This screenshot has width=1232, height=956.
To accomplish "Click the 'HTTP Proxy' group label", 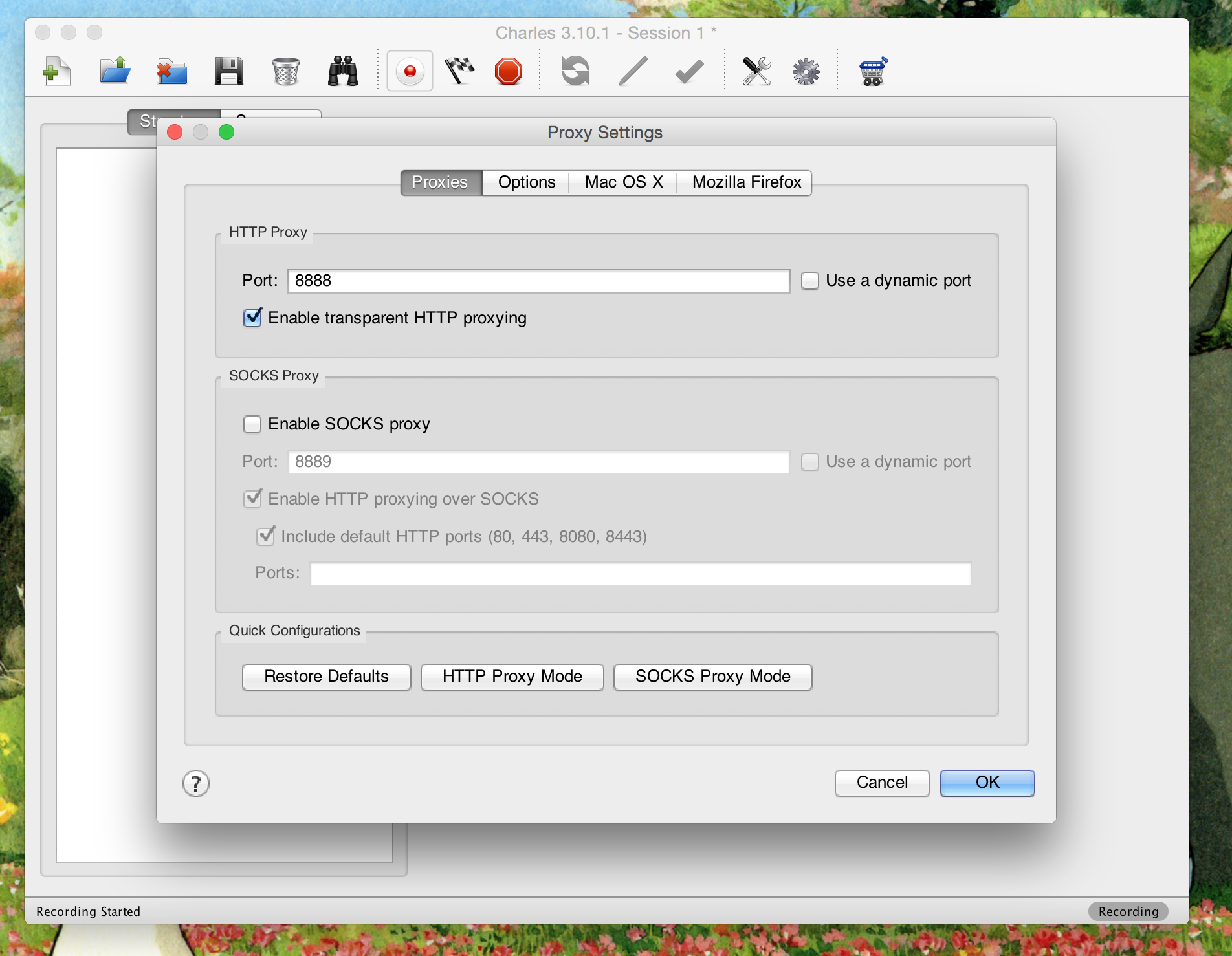I will pyautogui.click(x=268, y=232).
